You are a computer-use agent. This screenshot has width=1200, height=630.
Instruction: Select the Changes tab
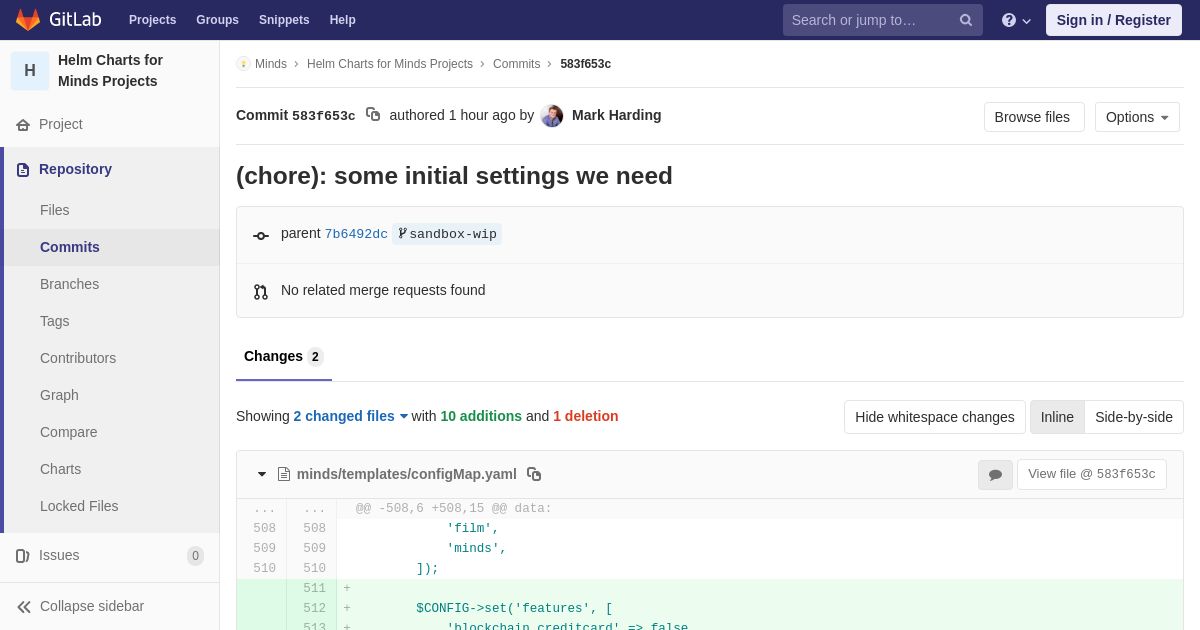pyautogui.click(x=284, y=357)
